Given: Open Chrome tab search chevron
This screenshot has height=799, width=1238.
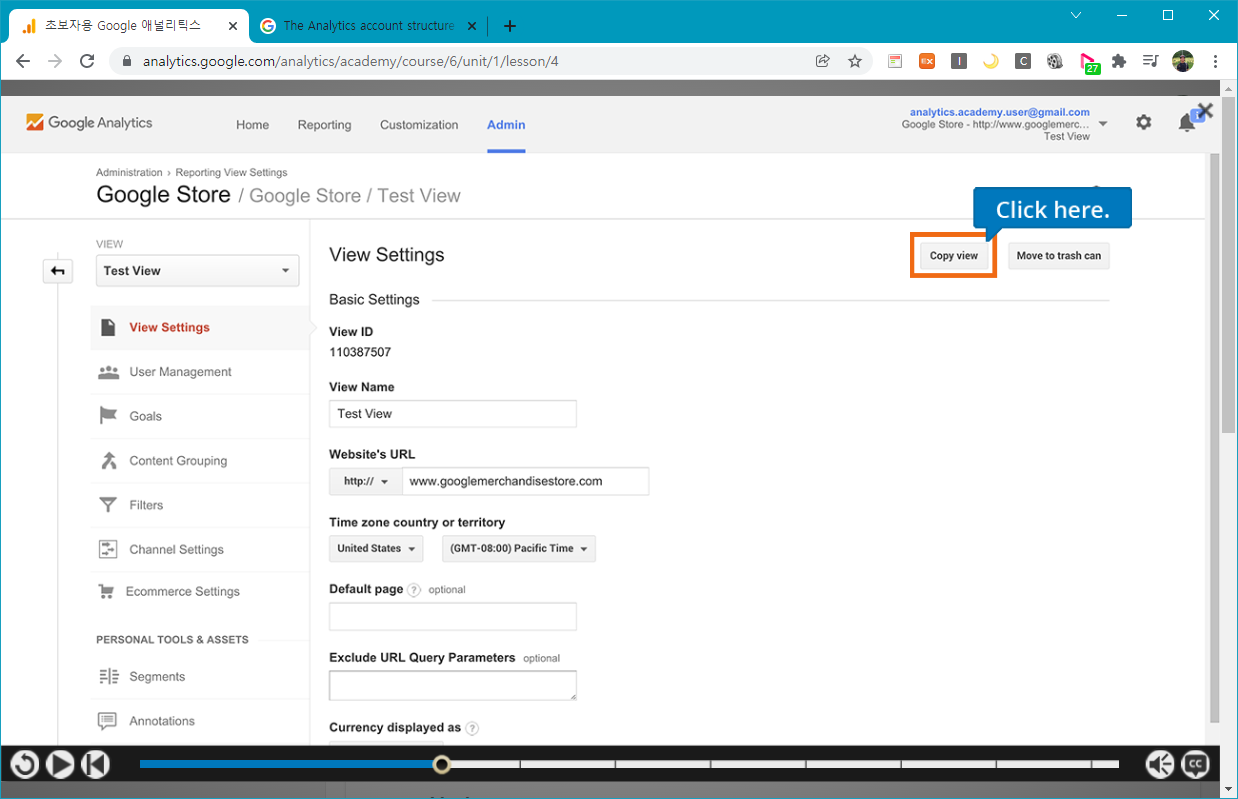Looking at the screenshot, I should click(x=1076, y=15).
